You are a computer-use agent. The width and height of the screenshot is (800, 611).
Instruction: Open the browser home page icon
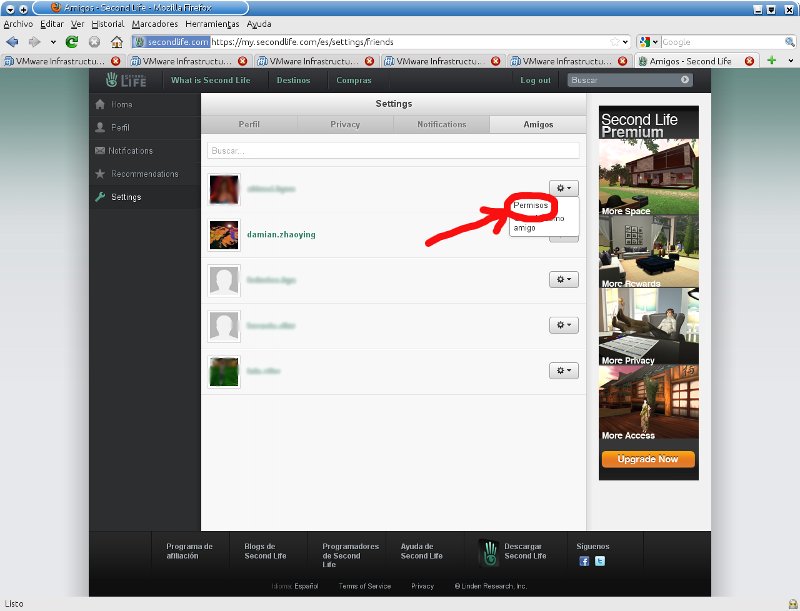117,42
